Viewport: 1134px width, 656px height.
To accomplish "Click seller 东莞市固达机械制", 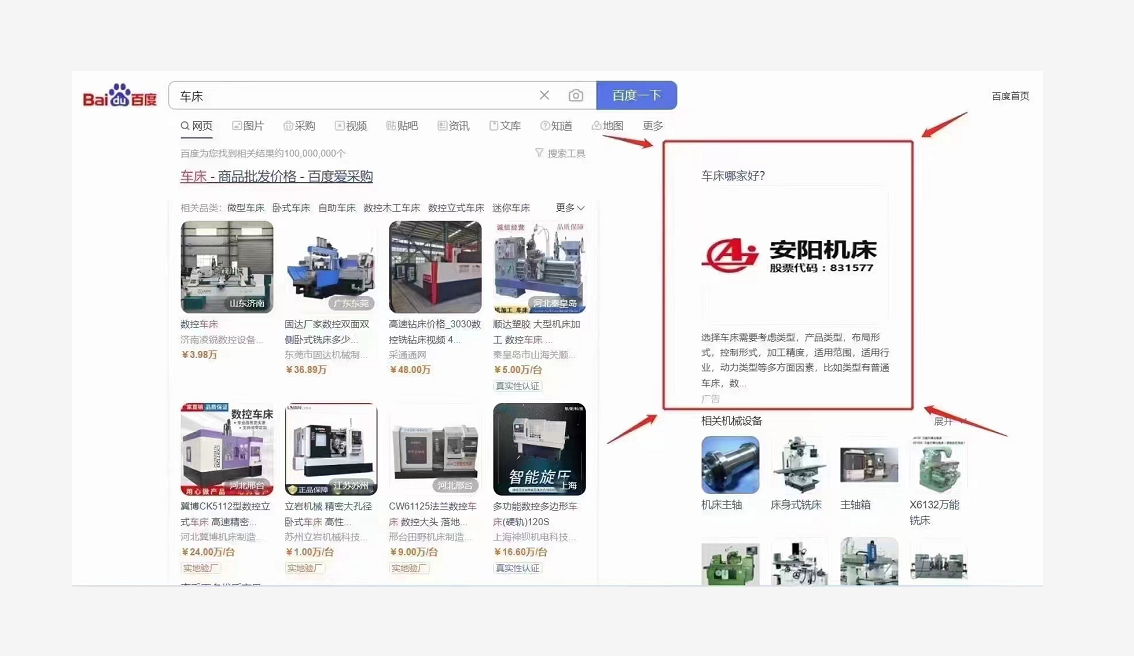I will coord(326,354).
